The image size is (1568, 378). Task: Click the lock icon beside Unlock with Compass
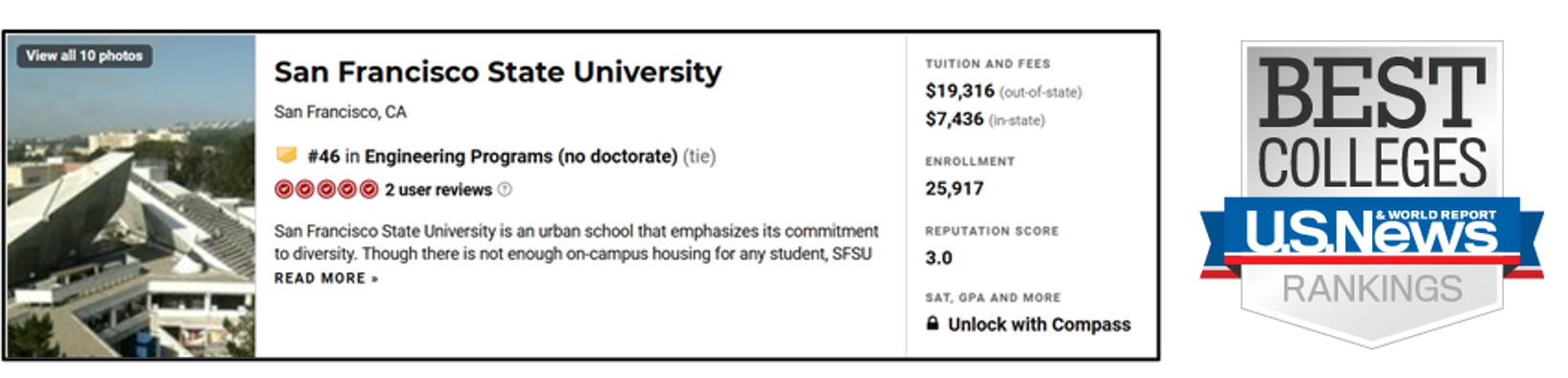pyautogui.click(x=933, y=324)
